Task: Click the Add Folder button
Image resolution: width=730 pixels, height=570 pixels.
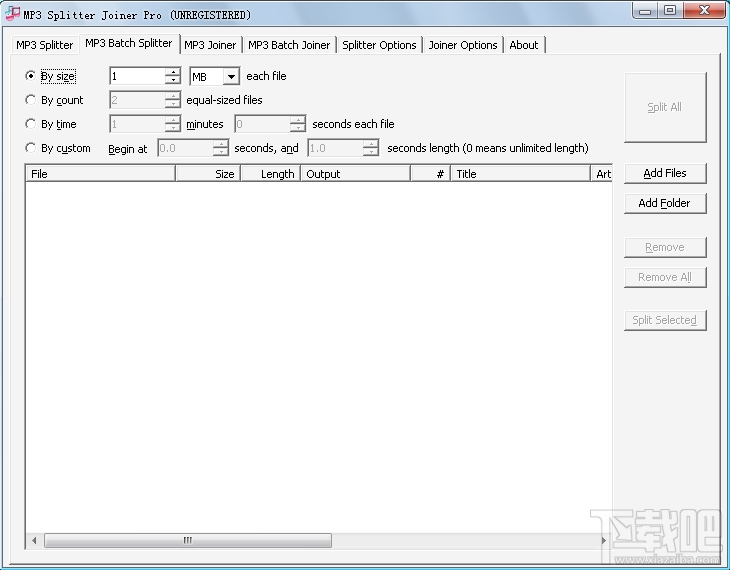Action: [x=665, y=203]
